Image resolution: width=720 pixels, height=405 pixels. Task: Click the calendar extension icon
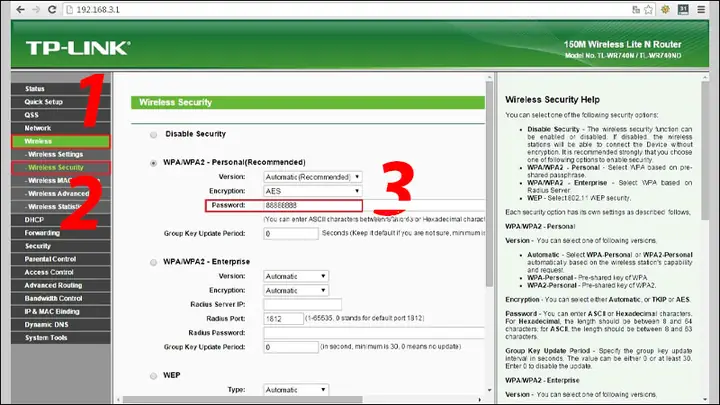683,9
